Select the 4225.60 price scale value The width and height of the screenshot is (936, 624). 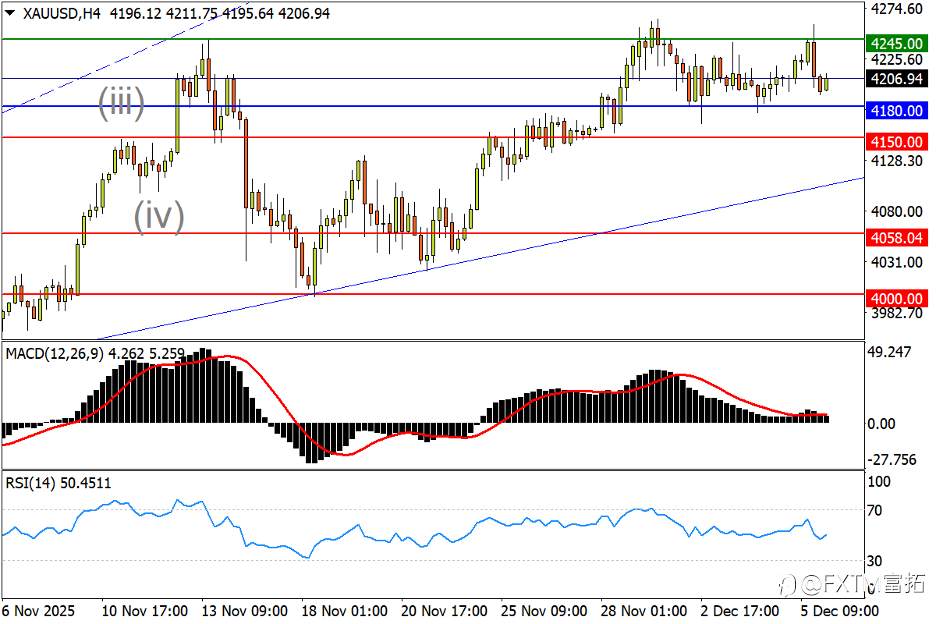coord(897,59)
